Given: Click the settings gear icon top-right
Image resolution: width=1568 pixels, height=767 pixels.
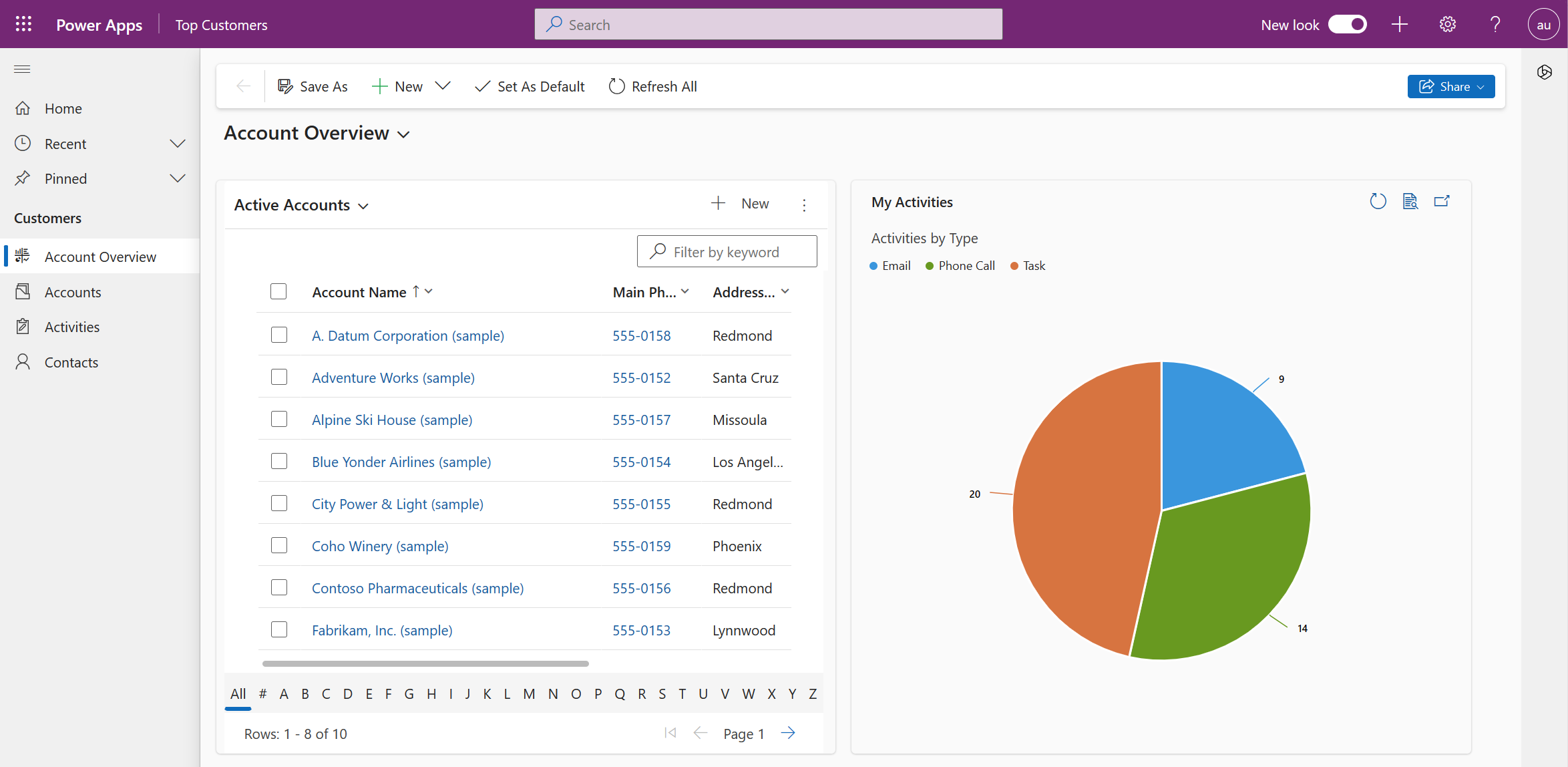Looking at the screenshot, I should (1448, 24).
